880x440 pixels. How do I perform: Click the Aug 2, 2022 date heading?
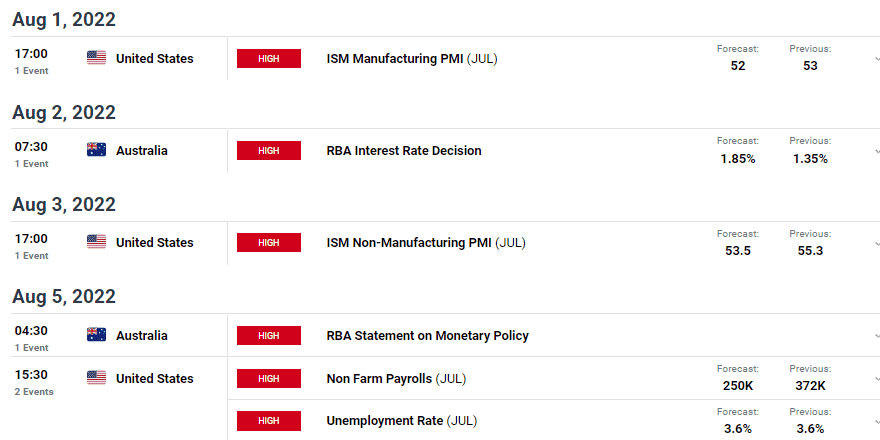[64, 112]
